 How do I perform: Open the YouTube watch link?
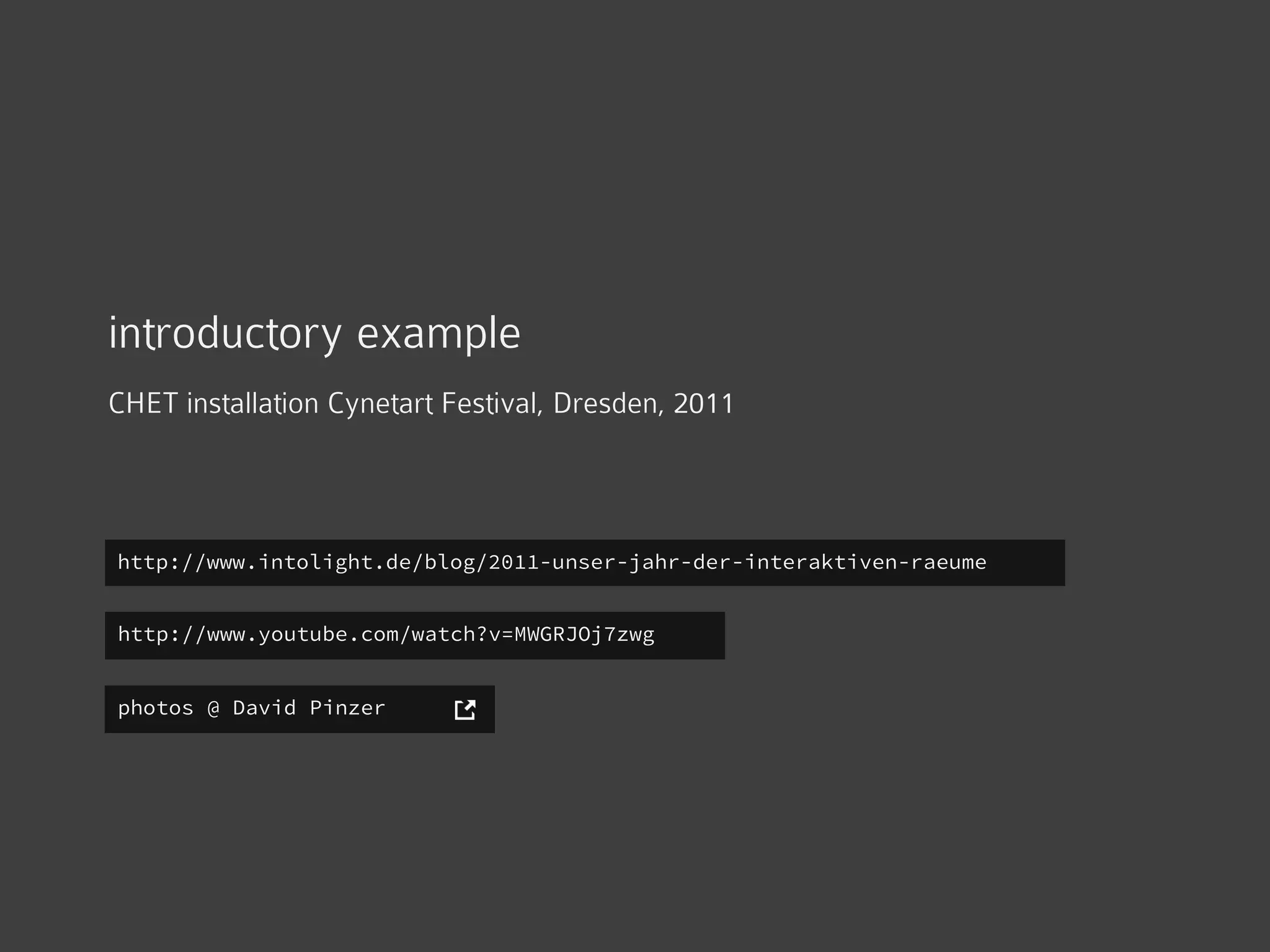(x=386, y=635)
